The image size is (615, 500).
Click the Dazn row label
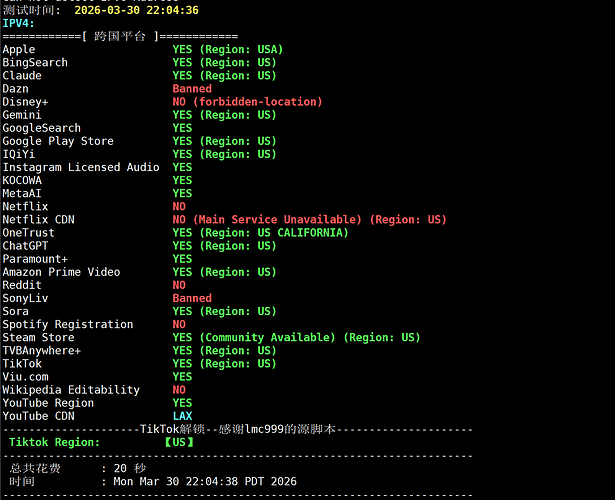[x=16, y=89]
